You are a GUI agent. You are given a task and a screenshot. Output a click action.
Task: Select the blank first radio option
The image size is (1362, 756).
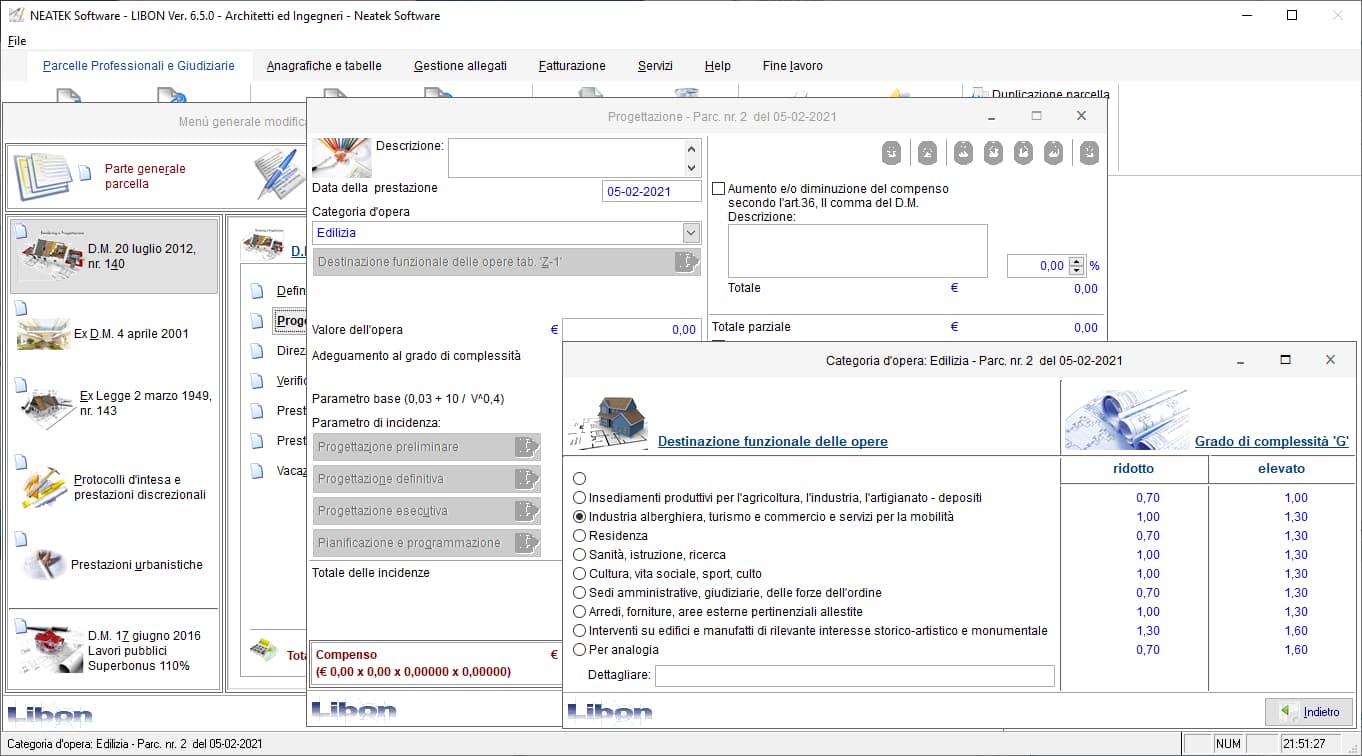tap(579, 479)
